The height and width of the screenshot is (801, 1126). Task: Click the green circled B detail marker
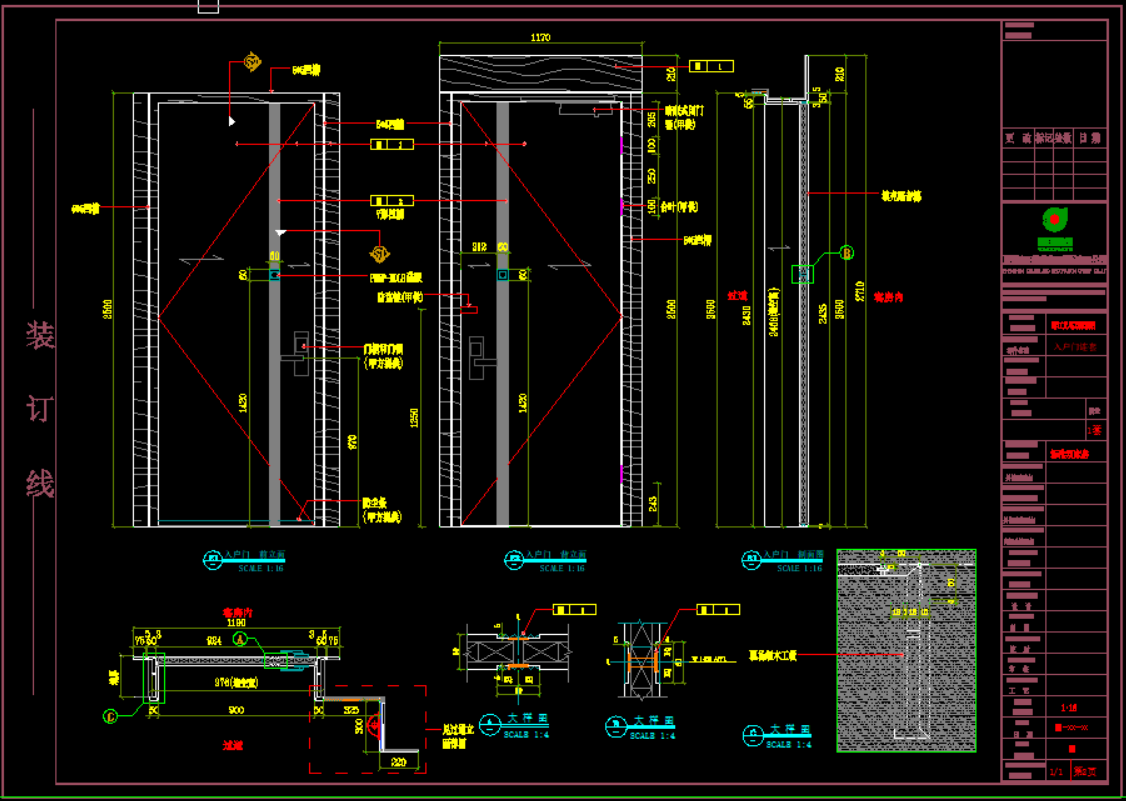(x=847, y=253)
